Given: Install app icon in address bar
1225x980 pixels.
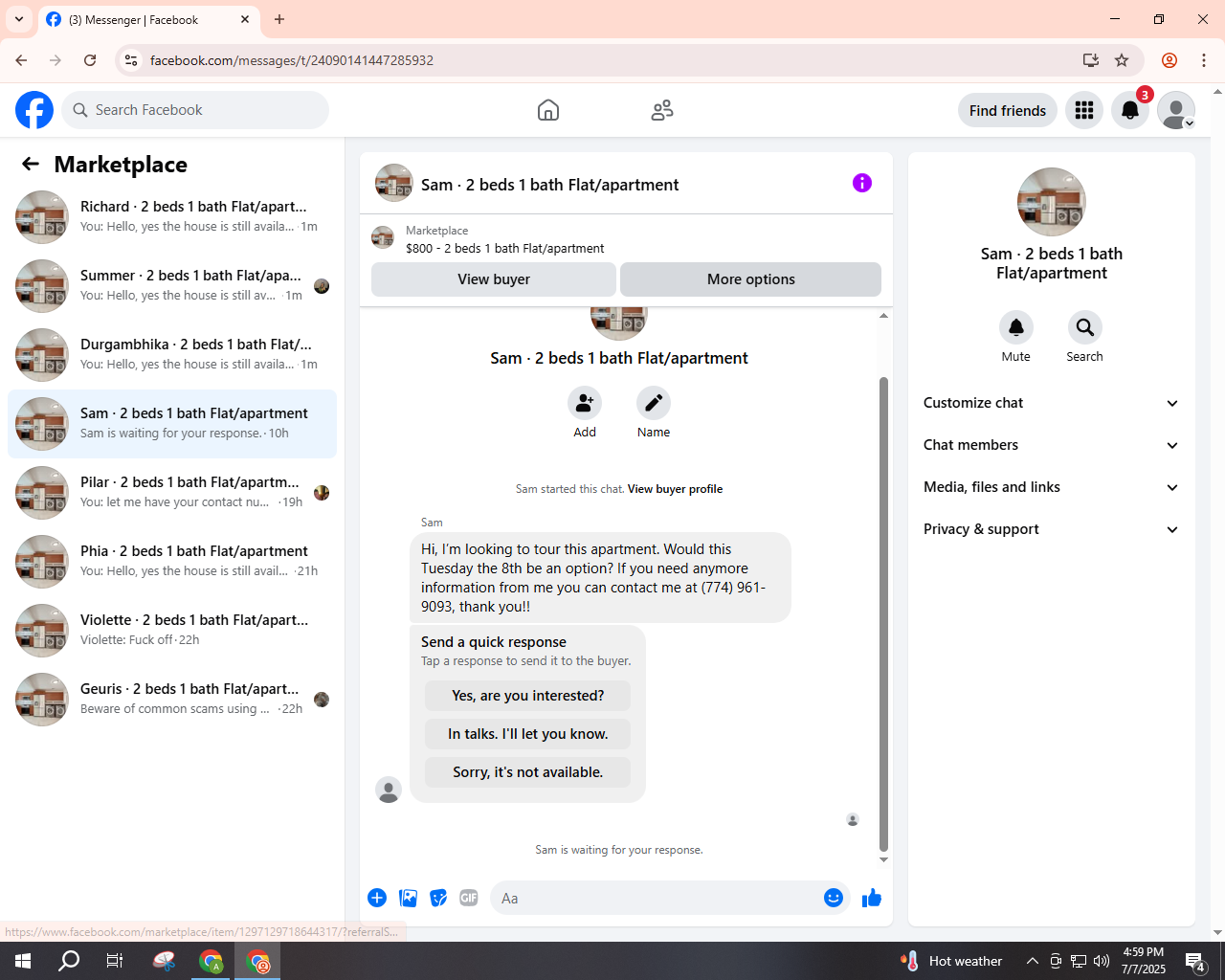Looking at the screenshot, I should pos(1091,60).
